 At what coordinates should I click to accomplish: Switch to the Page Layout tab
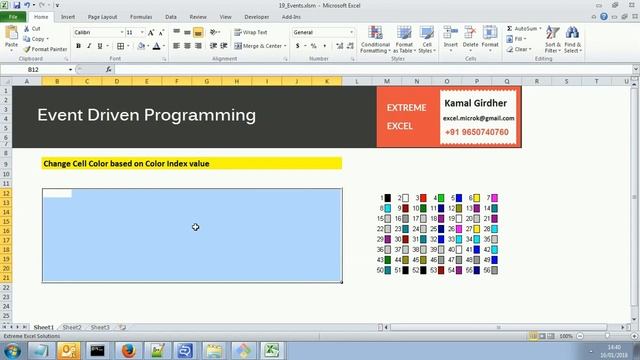tap(102, 17)
